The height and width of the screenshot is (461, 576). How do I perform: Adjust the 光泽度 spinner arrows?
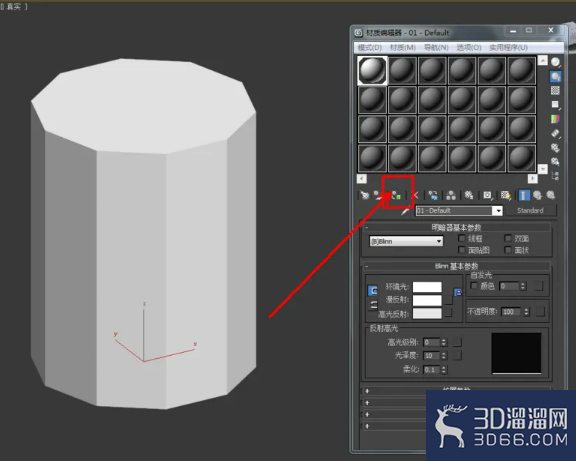pos(444,356)
